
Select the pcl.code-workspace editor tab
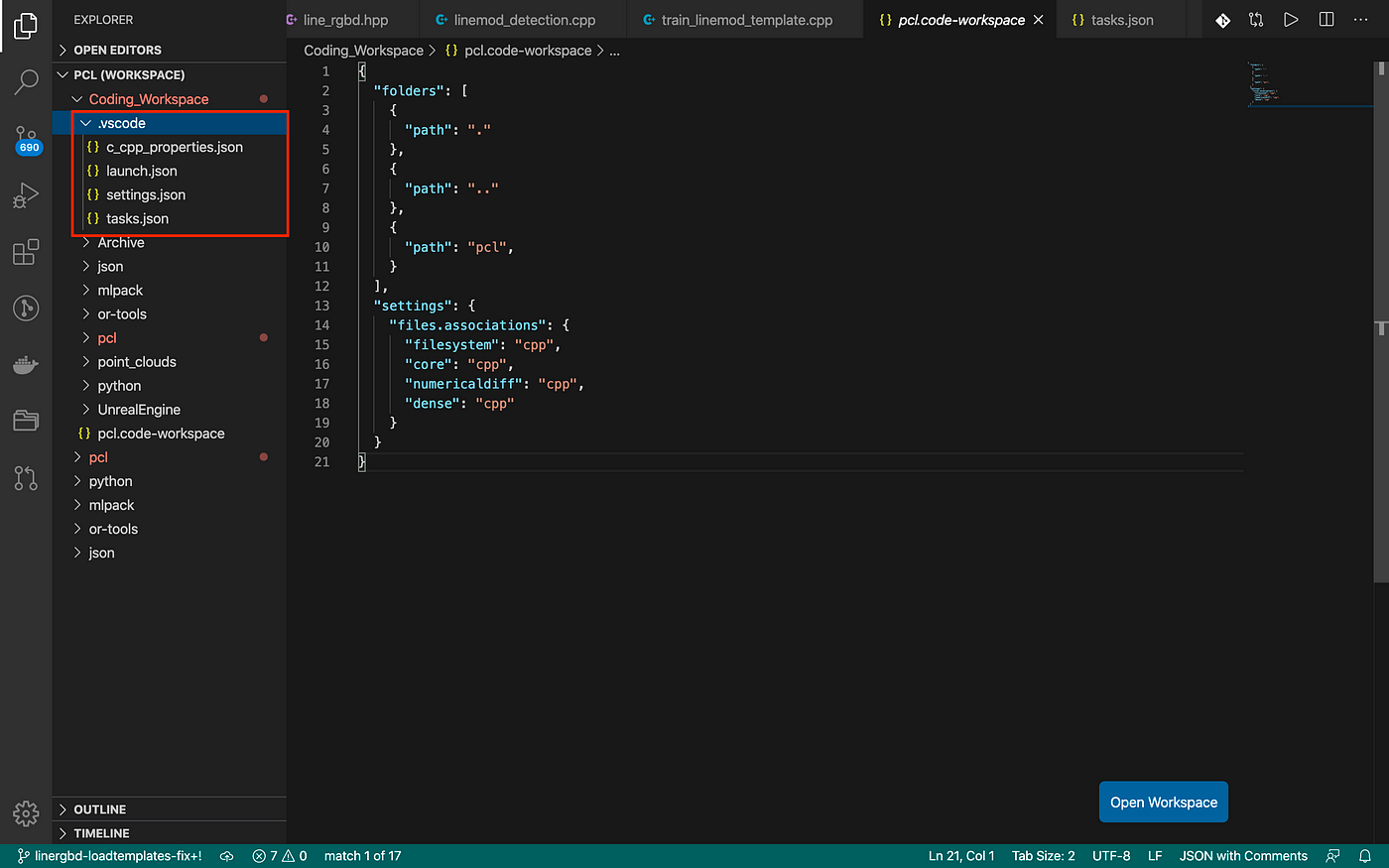point(961,20)
